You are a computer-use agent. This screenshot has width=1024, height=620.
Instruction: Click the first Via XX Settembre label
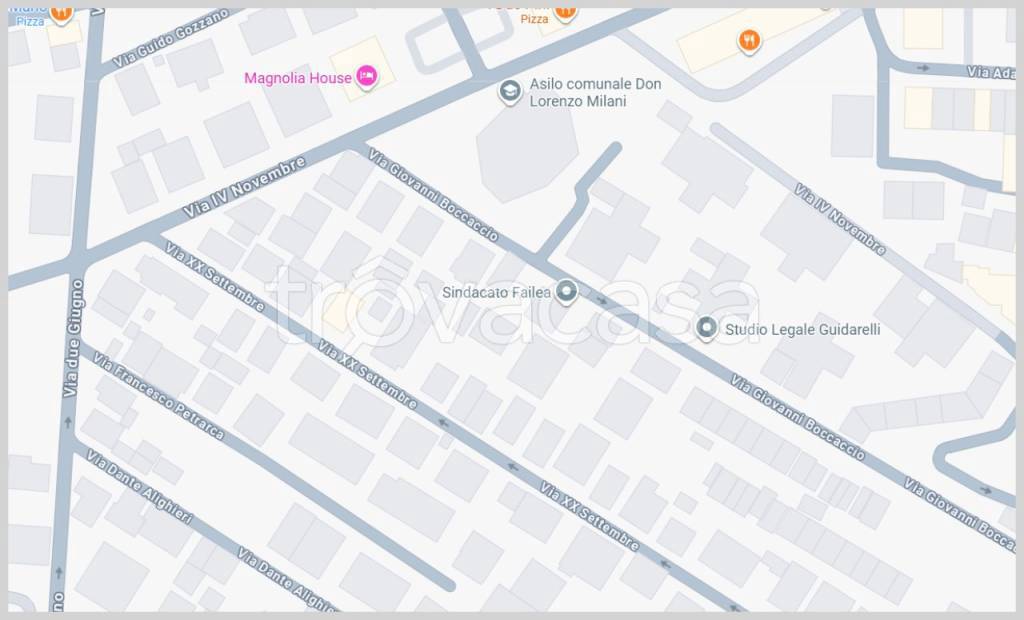point(215,276)
